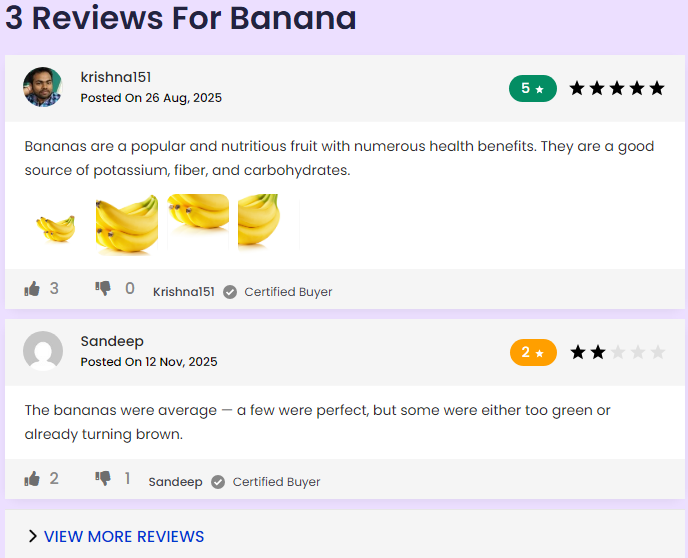Image resolution: width=688 pixels, height=558 pixels.
Task: Click Sandeep's certified buyer checkmark icon
Action: (218, 482)
